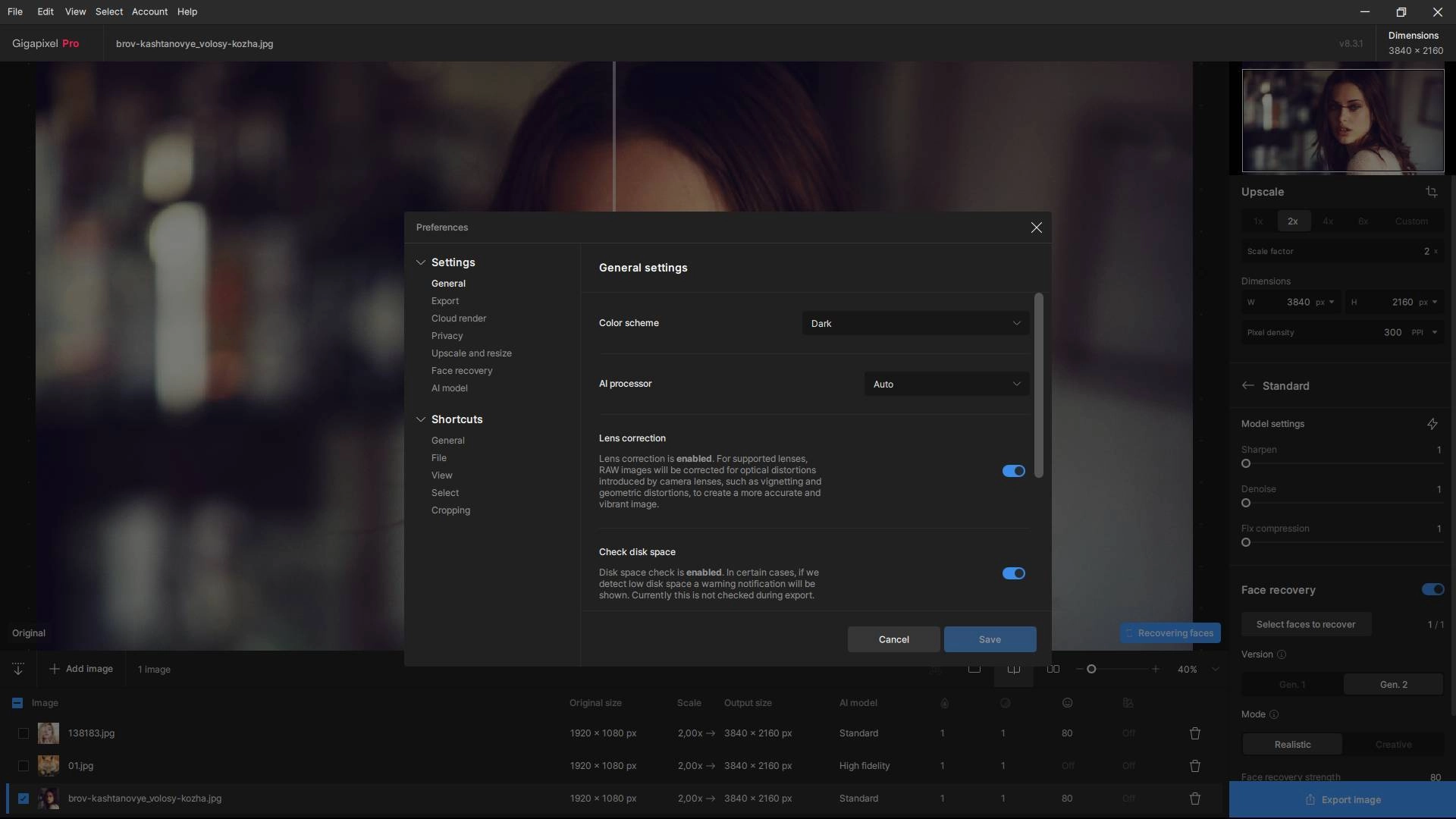Select the 2x upscale button
Image resolution: width=1456 pixels, height=819 pixels.
coord(1293,221)
